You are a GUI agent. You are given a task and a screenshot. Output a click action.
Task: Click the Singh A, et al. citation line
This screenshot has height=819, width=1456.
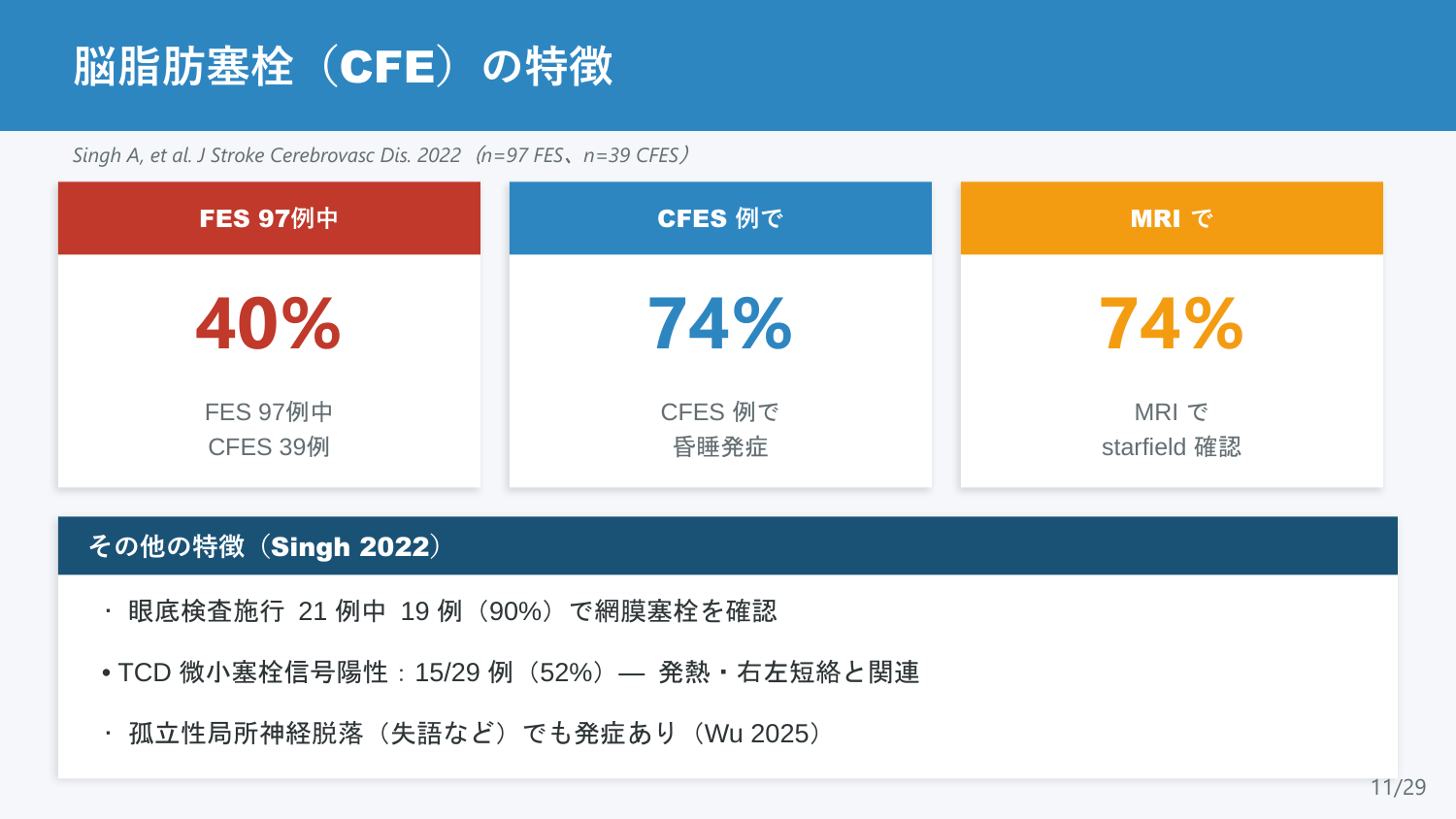coord(381,155)
